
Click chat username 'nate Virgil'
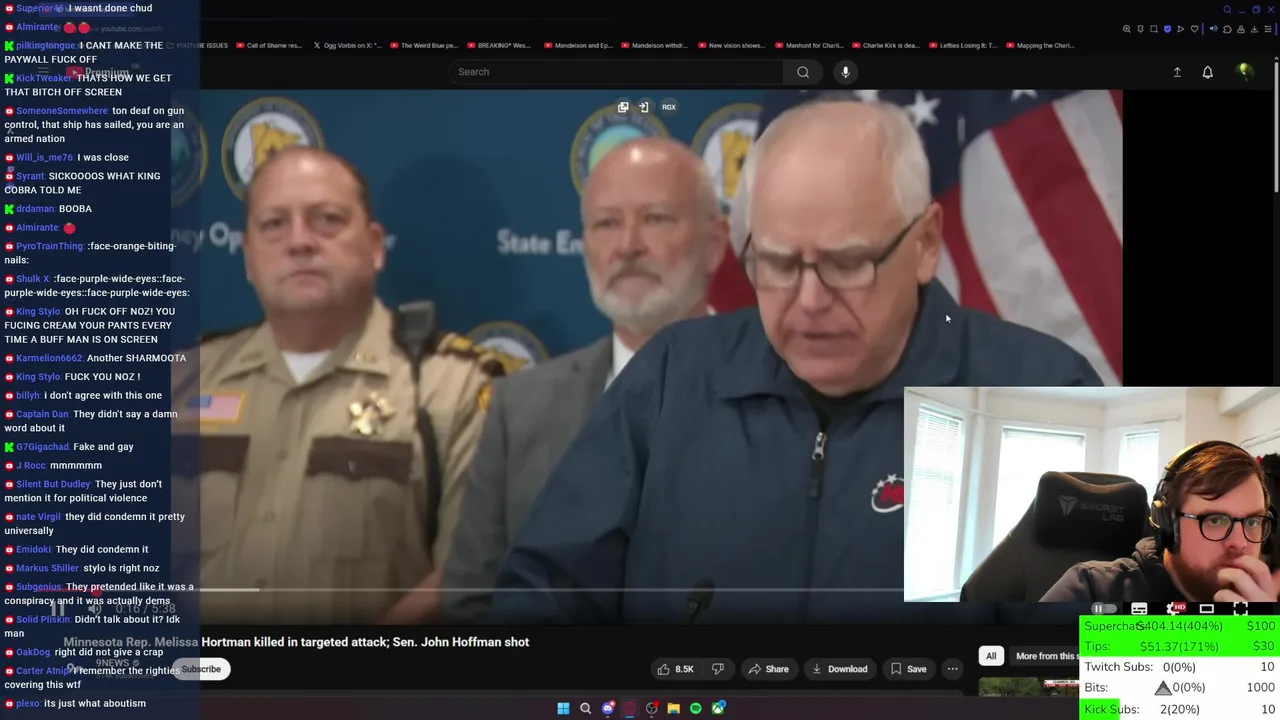[x=38, y=517]
